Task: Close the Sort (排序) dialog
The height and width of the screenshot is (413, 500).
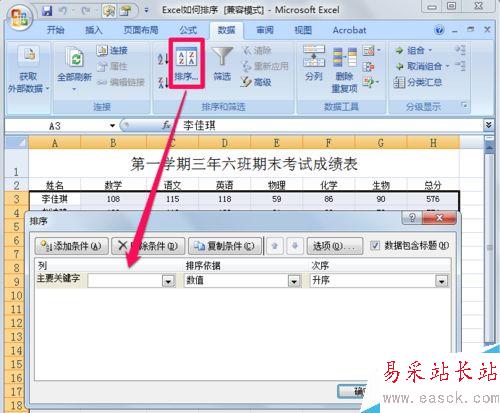Action: point(439,218)
